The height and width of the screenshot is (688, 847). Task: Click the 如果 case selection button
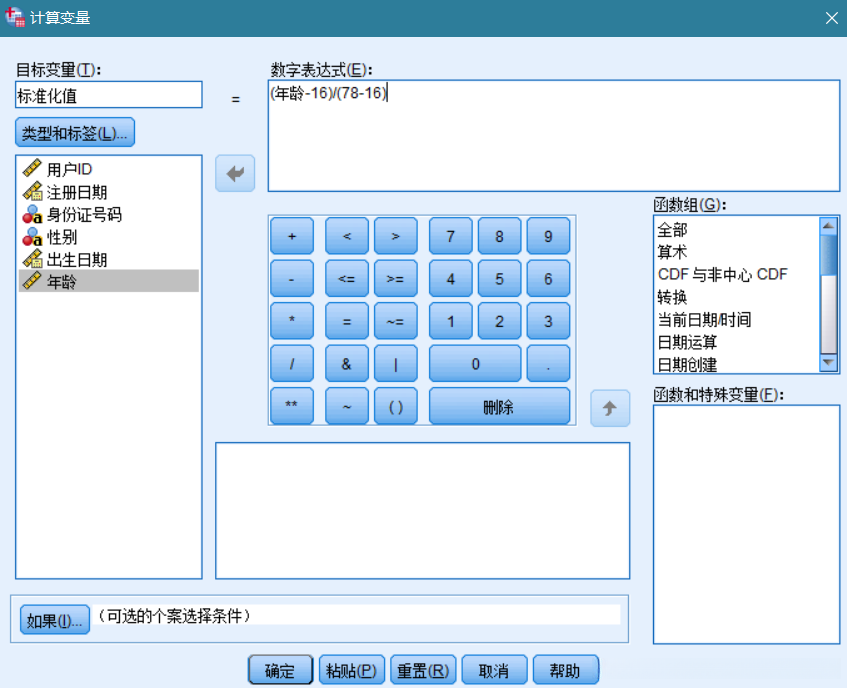click(53, 618)
